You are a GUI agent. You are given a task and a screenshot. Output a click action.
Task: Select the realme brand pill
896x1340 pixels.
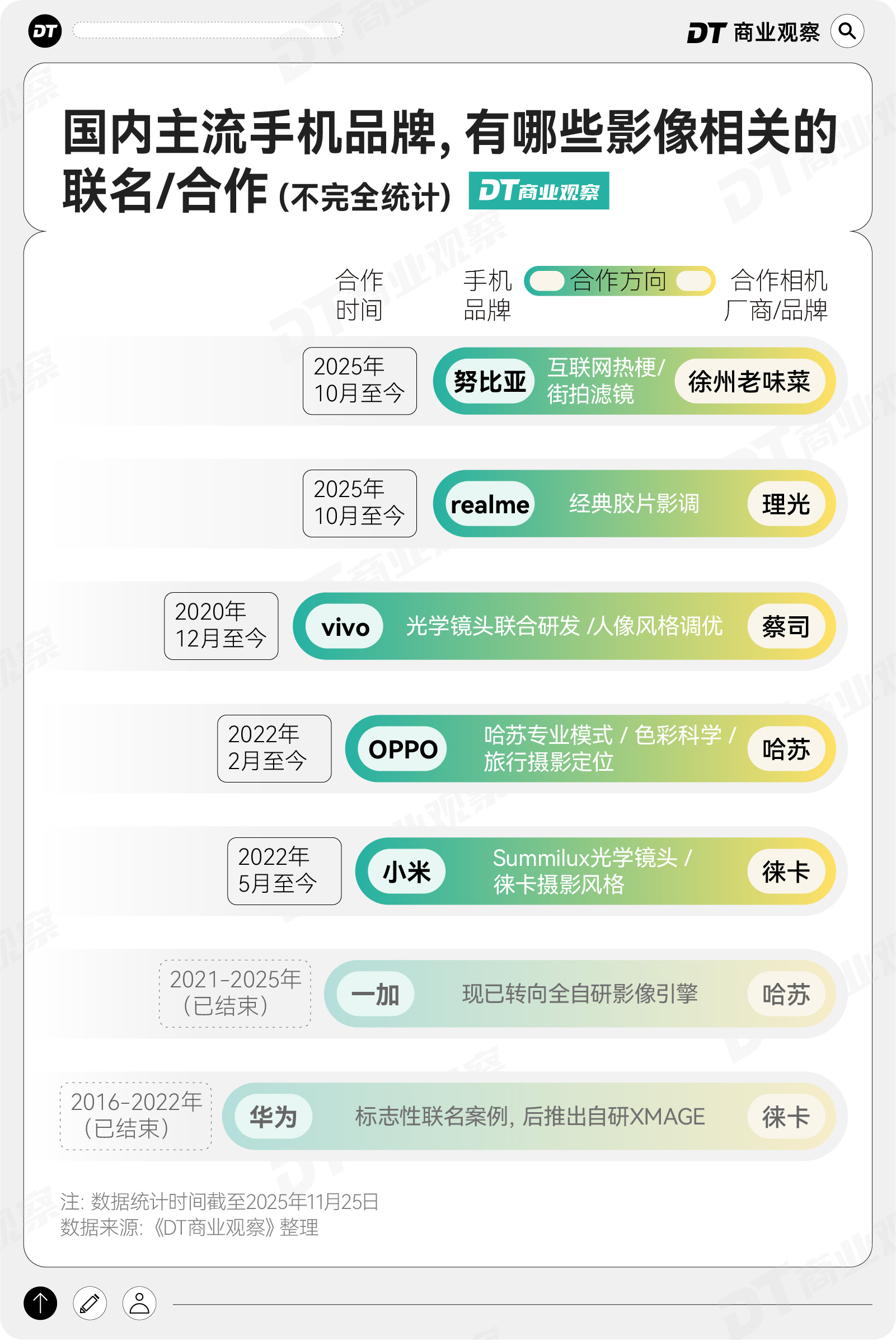point(490,504)
